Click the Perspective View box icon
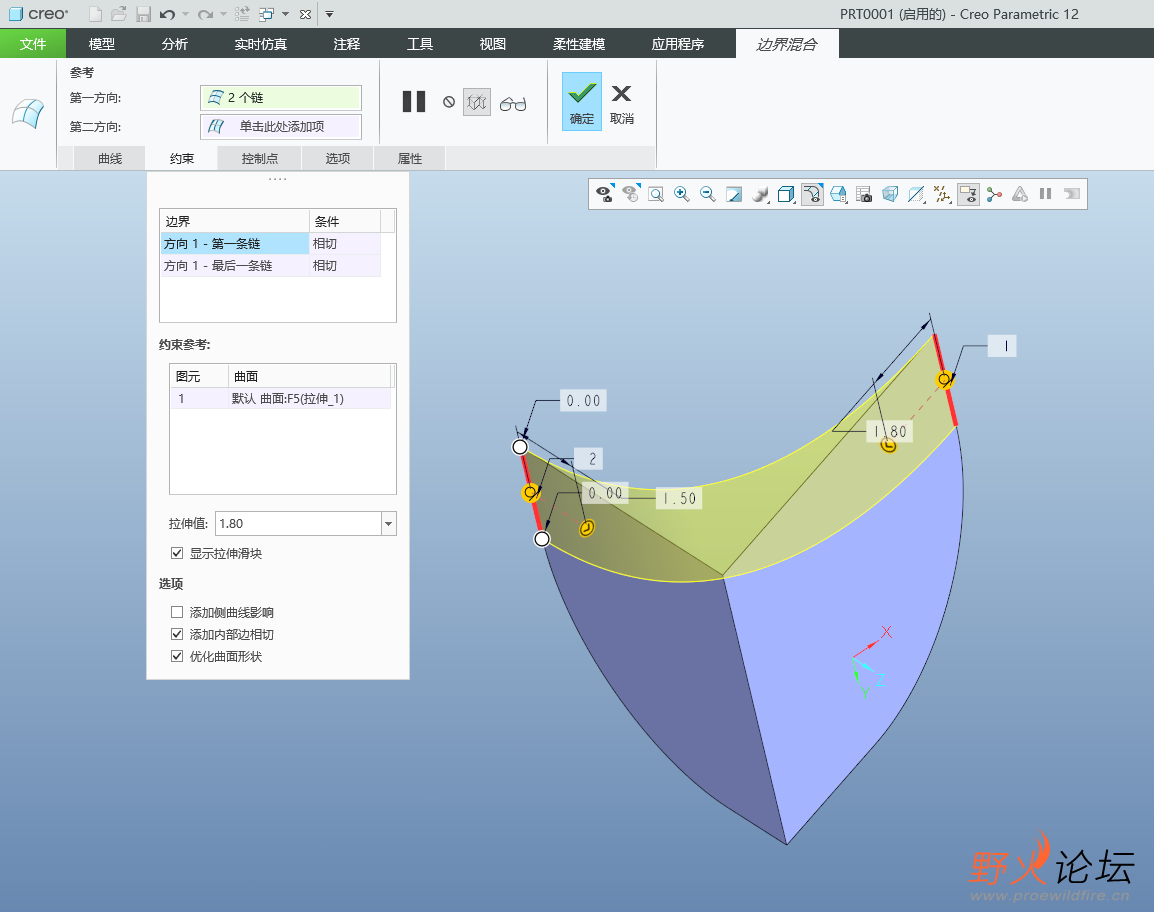The width and height of the screenshot is (1154, 912). (890, 194)
